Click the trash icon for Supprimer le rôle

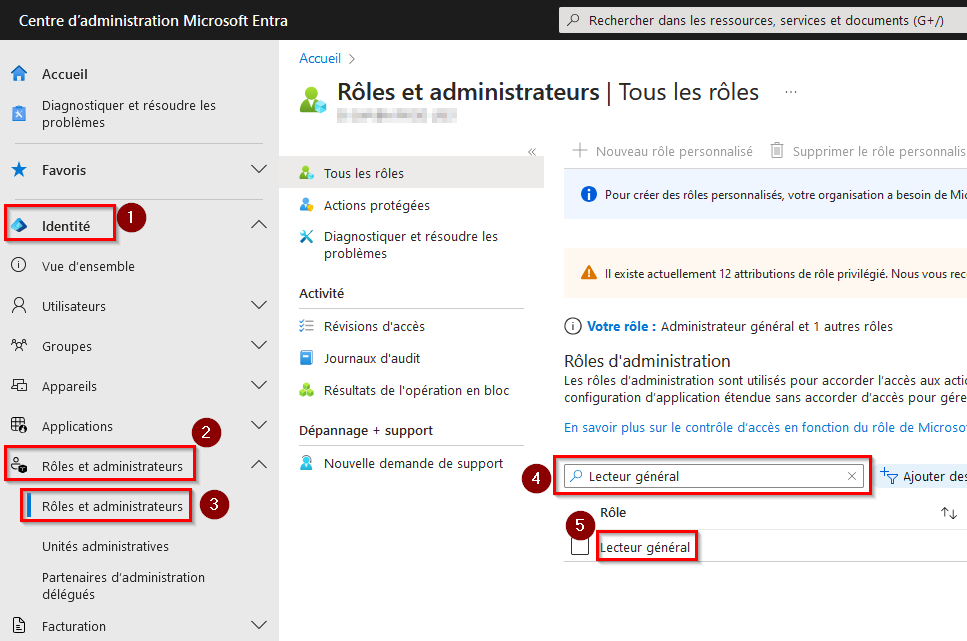(x=777, y=151)
